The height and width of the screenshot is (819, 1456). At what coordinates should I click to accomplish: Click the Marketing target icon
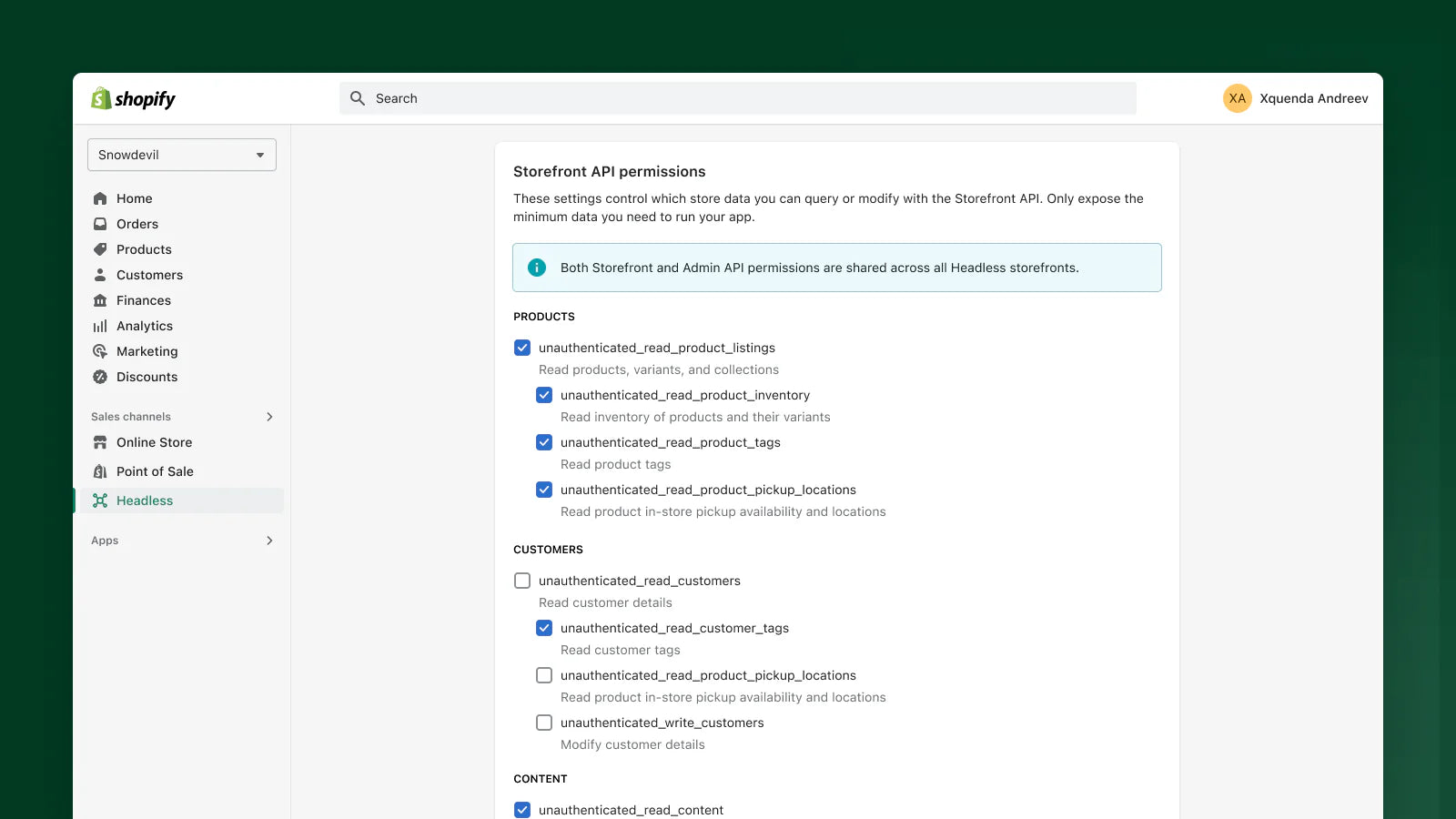coord(100,351)
